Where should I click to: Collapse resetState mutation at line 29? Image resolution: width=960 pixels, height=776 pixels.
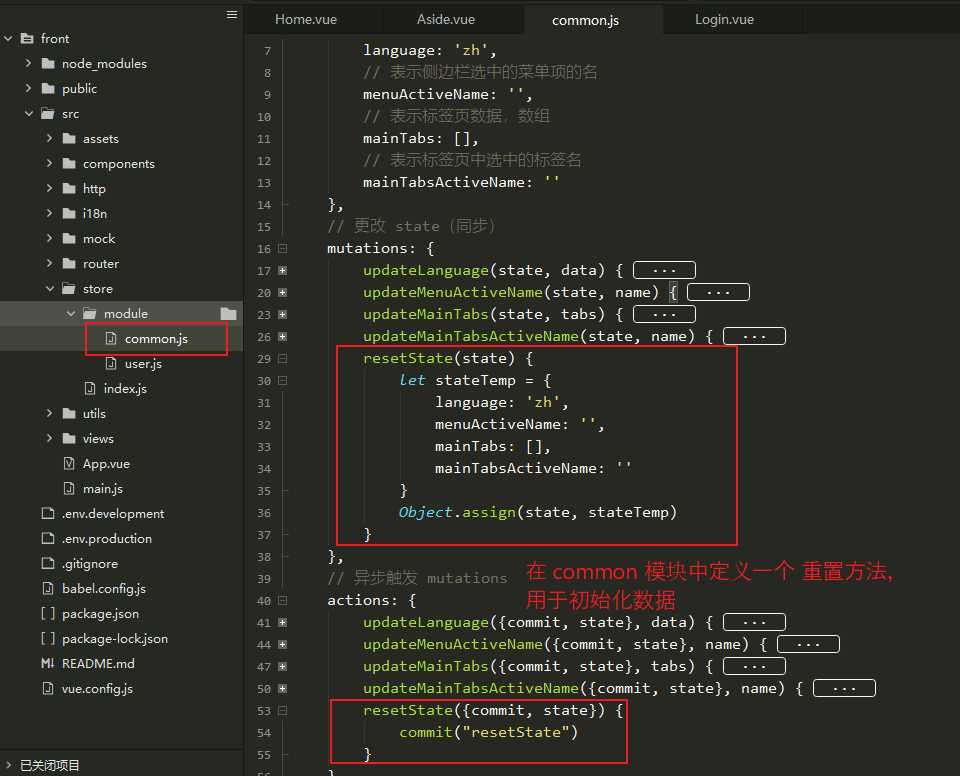(282, 359)
